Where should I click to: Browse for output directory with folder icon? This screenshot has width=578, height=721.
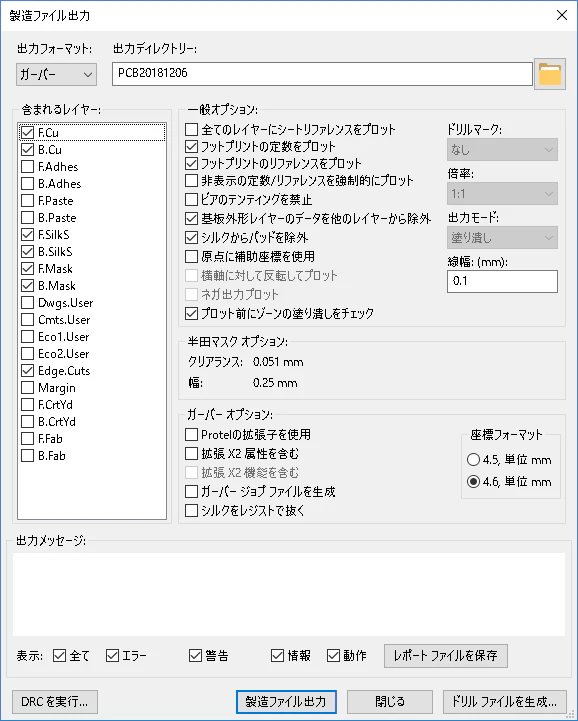pyautogui.click(x=549, y=74)
